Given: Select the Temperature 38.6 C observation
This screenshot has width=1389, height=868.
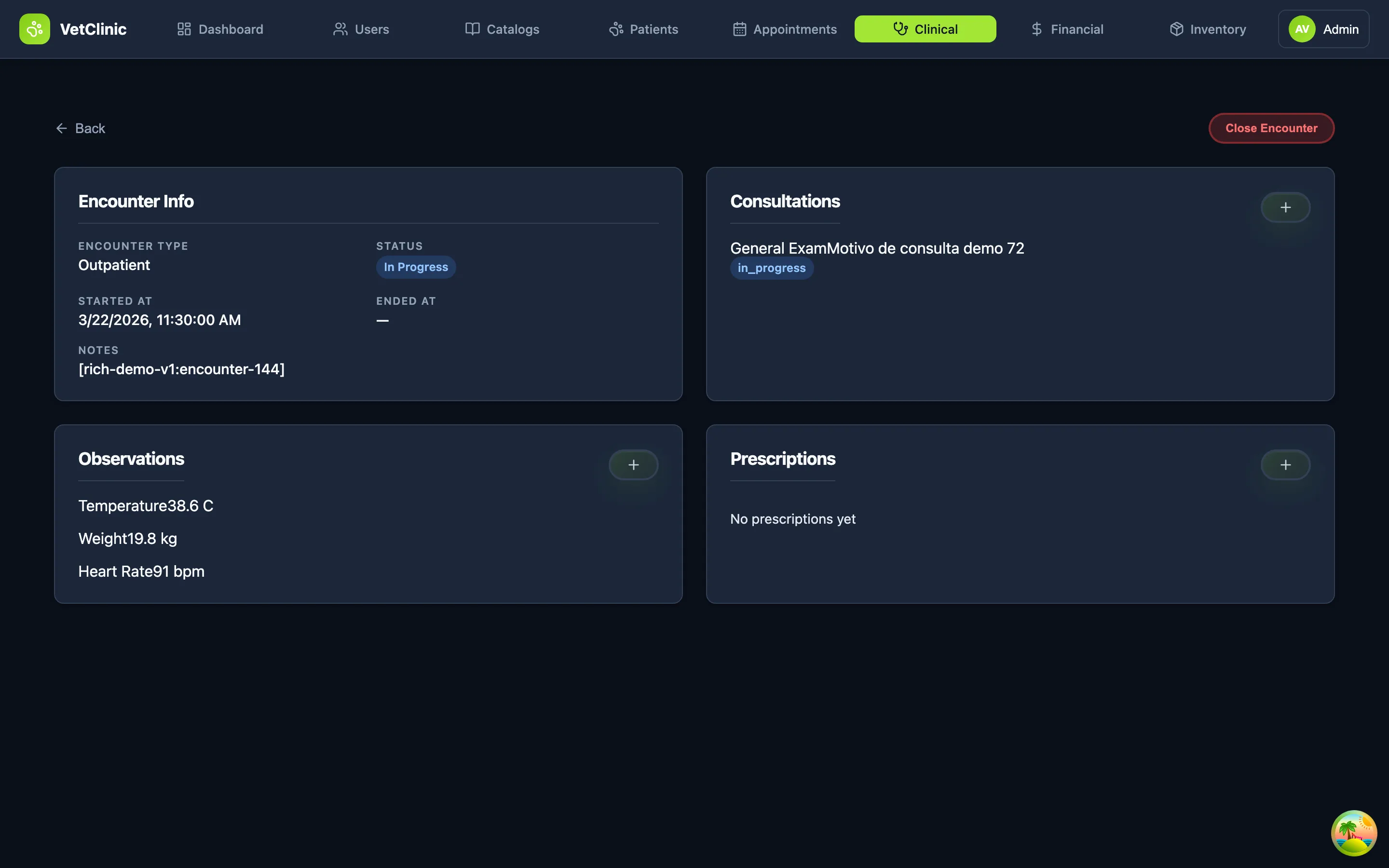Looking at the screenshot, I should pos(146,506).
